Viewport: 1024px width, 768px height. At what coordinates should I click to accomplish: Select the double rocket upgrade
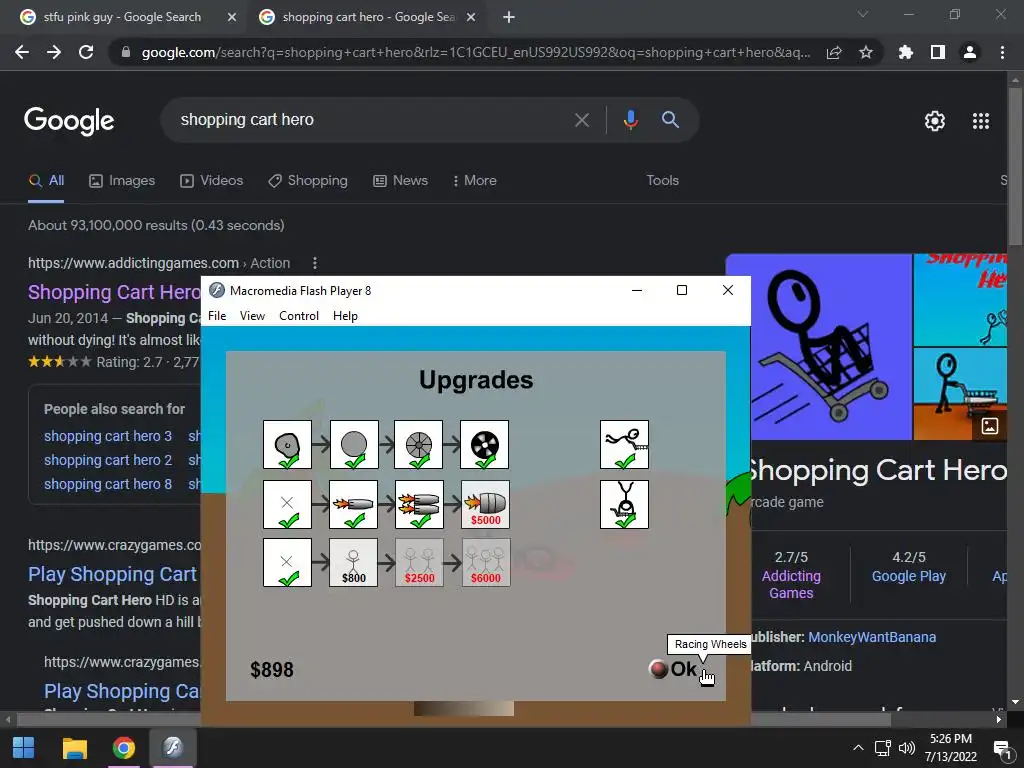(419, 504)
